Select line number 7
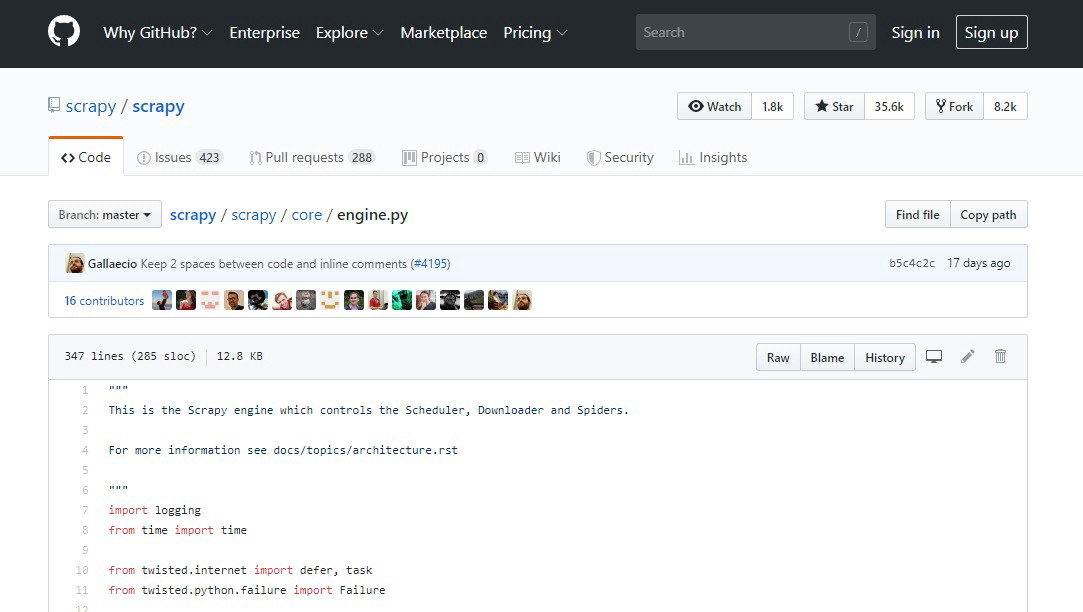Image resolution: width=1083 pixels, height=612 pixels. pos(85,510)
